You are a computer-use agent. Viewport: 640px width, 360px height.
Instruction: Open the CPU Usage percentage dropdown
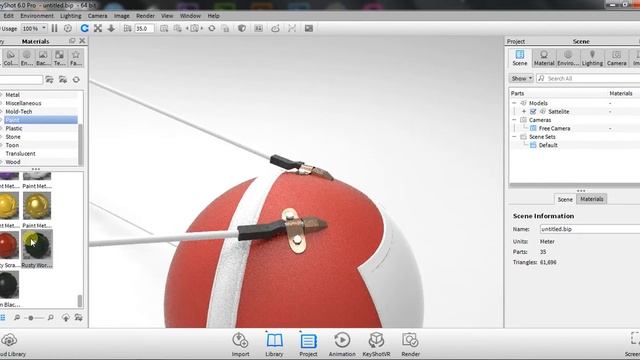point(34,29)
